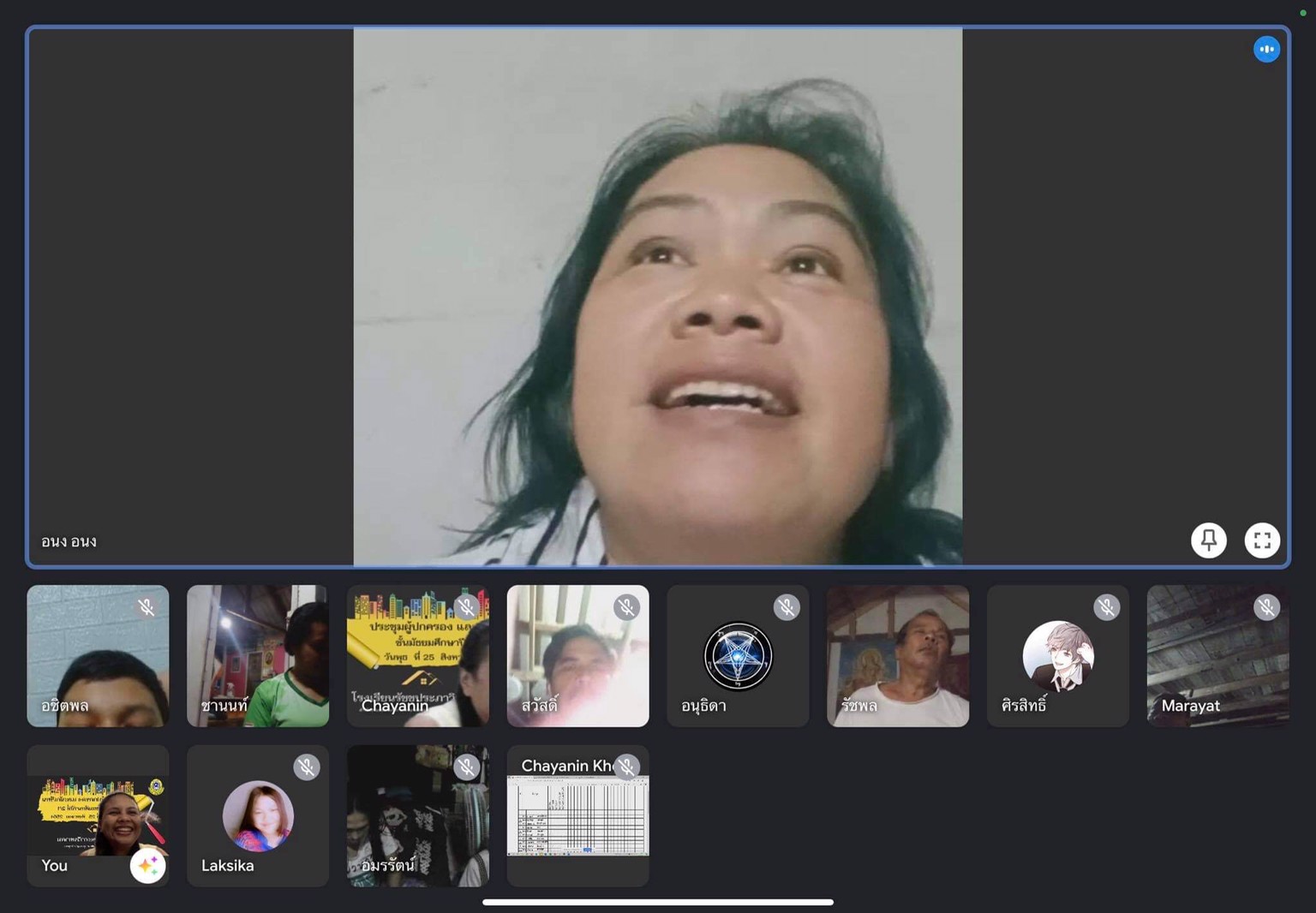Enter fullscreen on the main video
The height and width of the screenshot is (913, 1316).
click(1261, 540)
